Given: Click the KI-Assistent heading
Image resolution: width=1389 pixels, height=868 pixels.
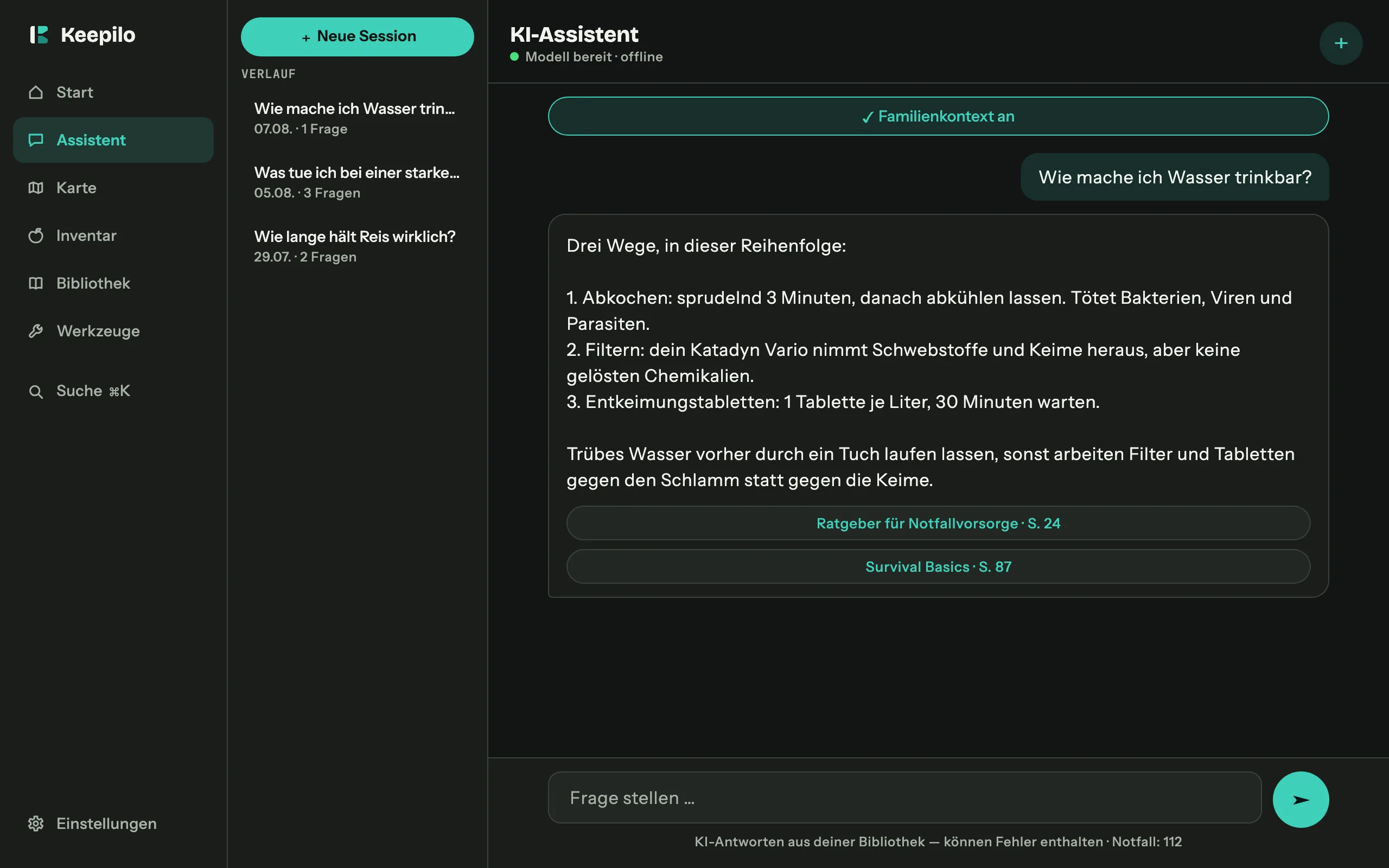Looking at the screenshot, I should pos(574,34).
